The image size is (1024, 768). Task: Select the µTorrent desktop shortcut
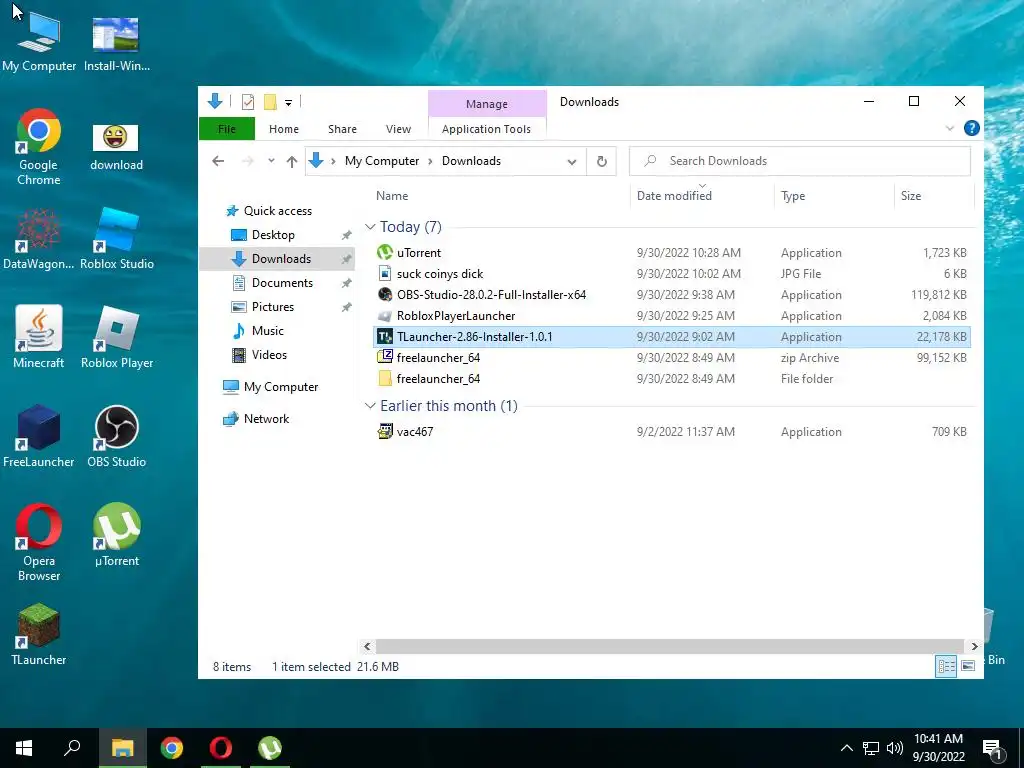pos(116,534)
